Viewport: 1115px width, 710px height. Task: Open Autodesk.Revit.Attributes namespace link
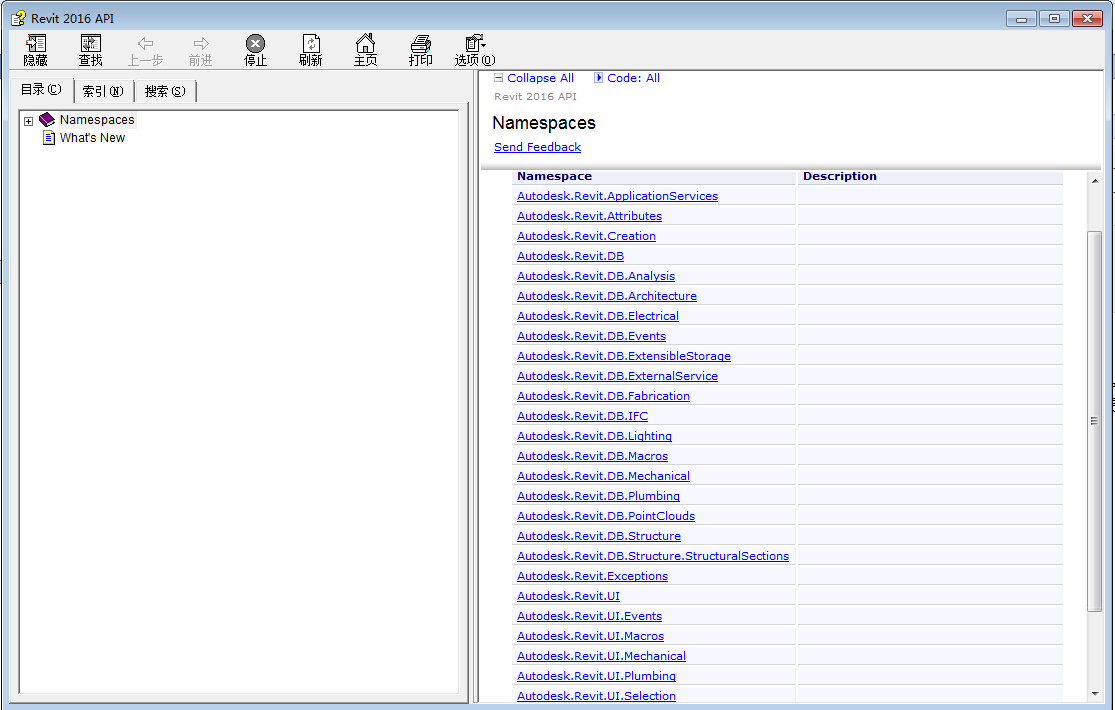(x=589, y=216)
